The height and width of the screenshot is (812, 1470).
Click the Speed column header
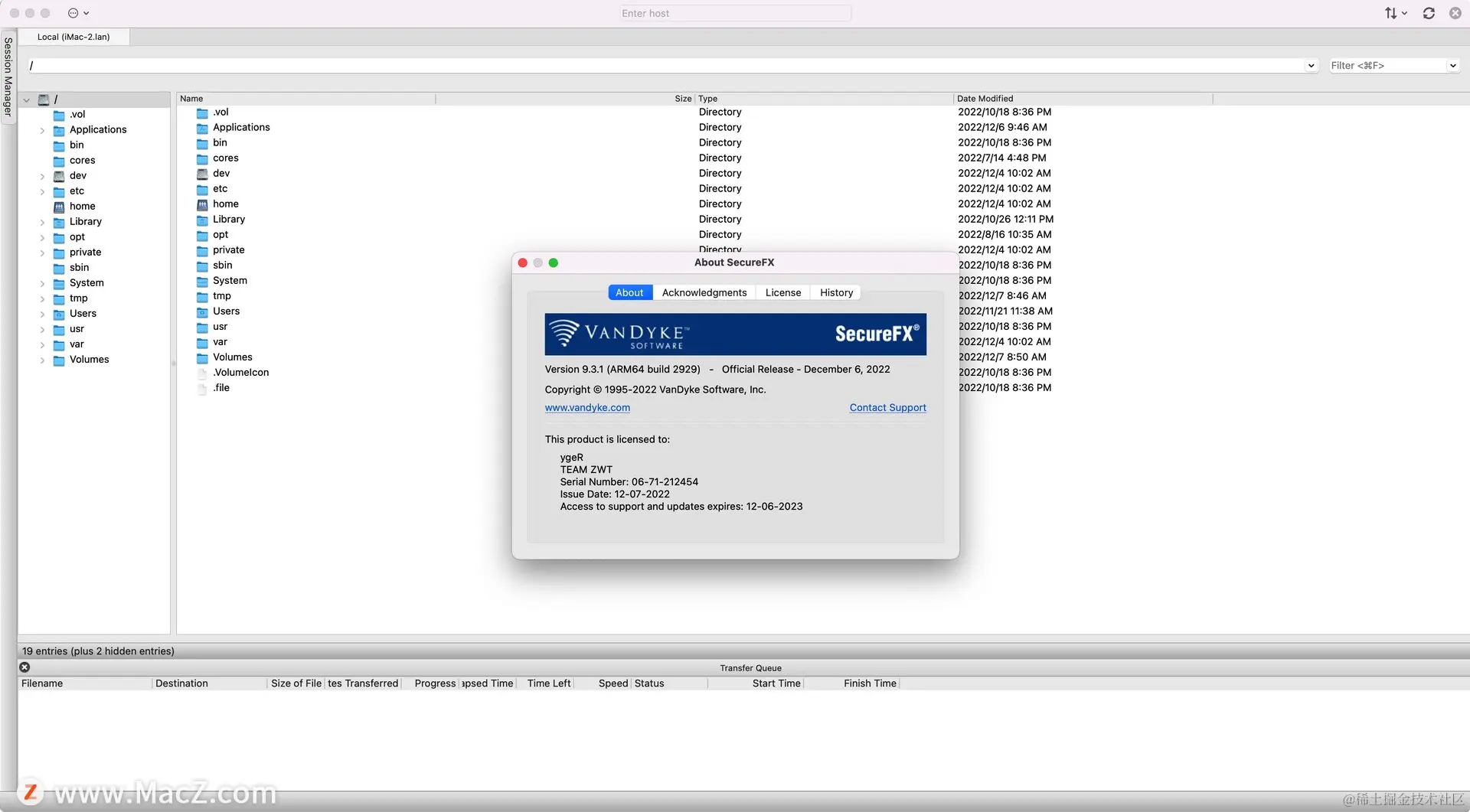[x=603, y=683]
